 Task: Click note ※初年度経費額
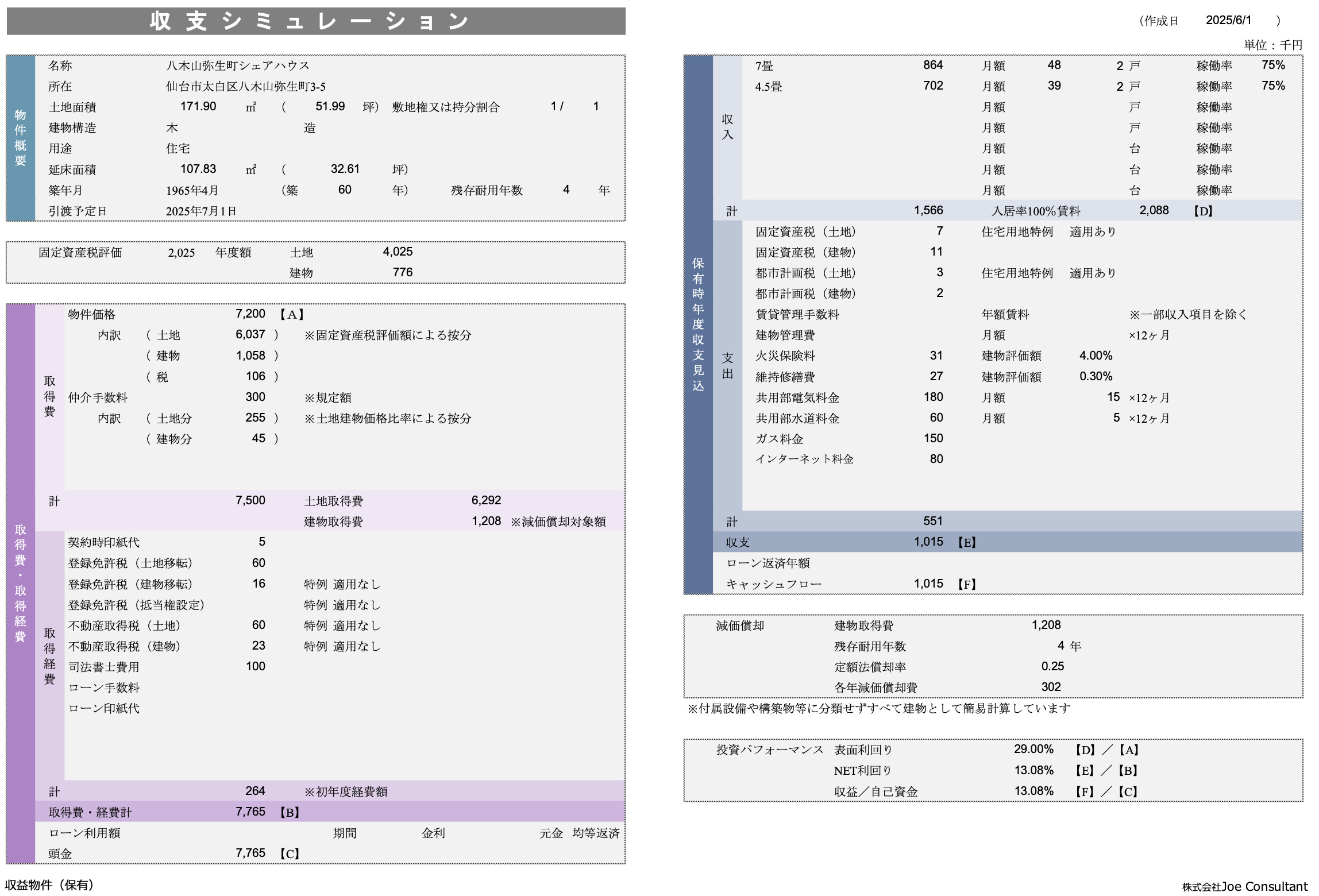(346, 791)
